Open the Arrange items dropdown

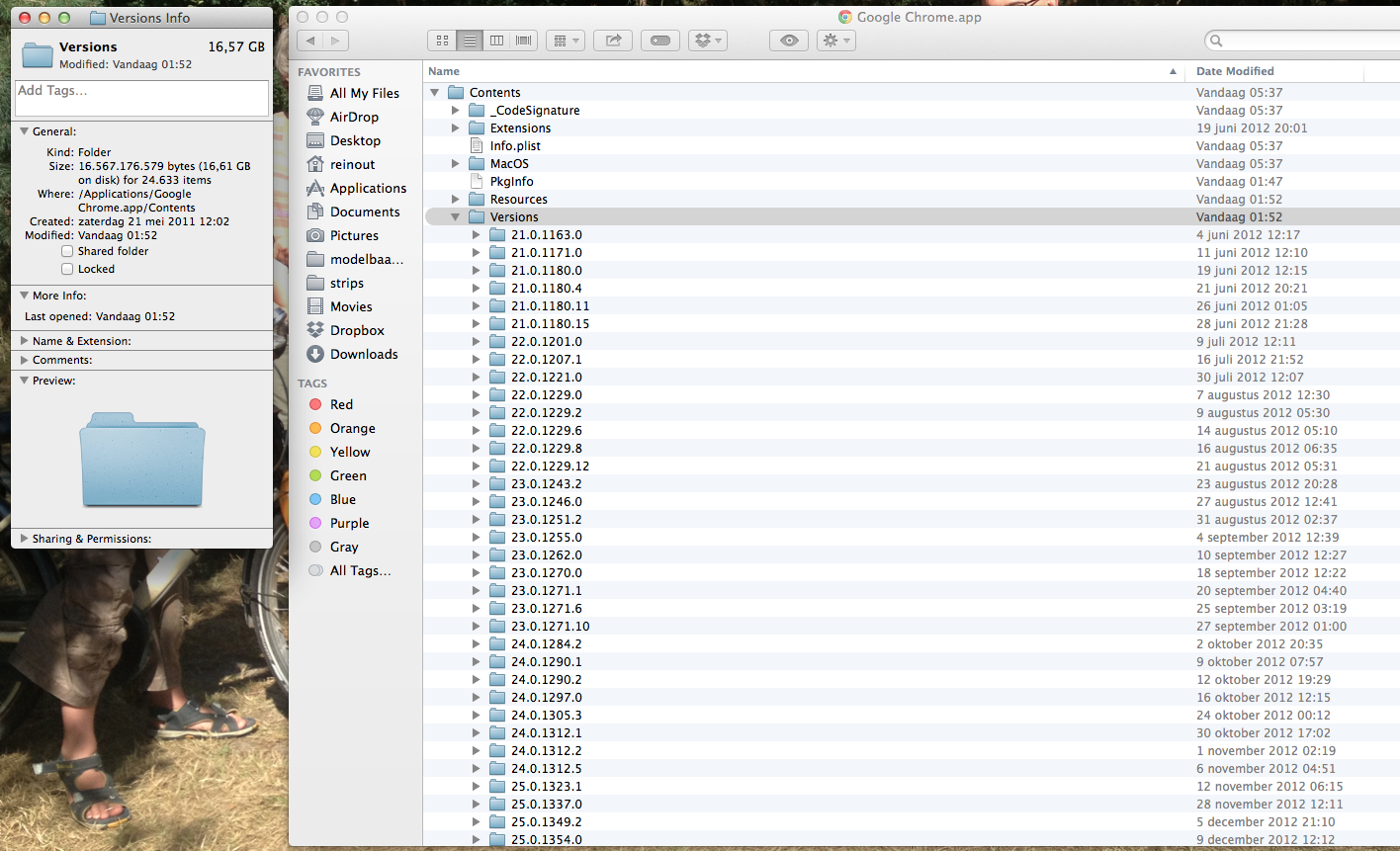(x=566, y=41)
